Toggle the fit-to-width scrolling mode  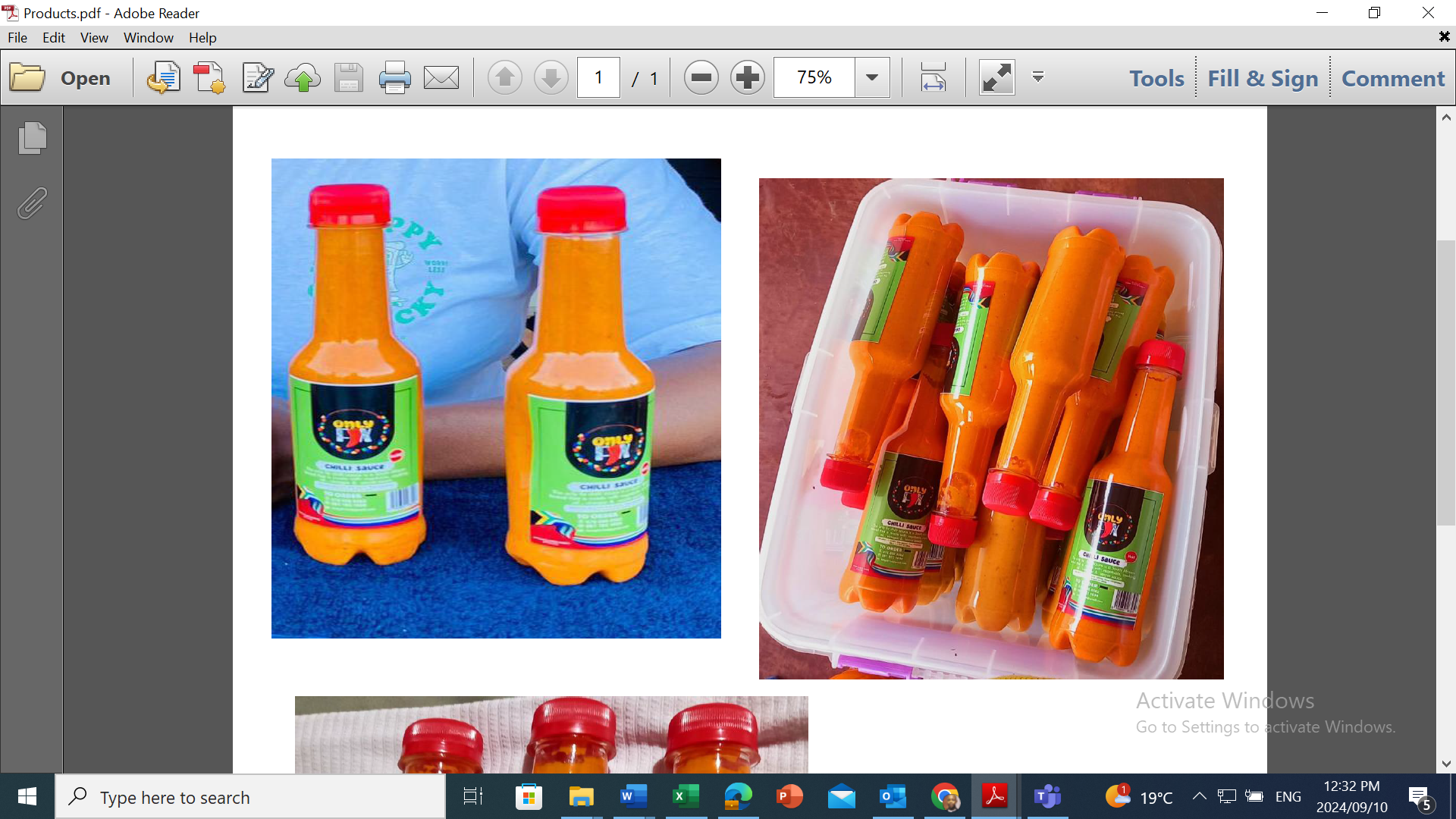tap(934, 77)
